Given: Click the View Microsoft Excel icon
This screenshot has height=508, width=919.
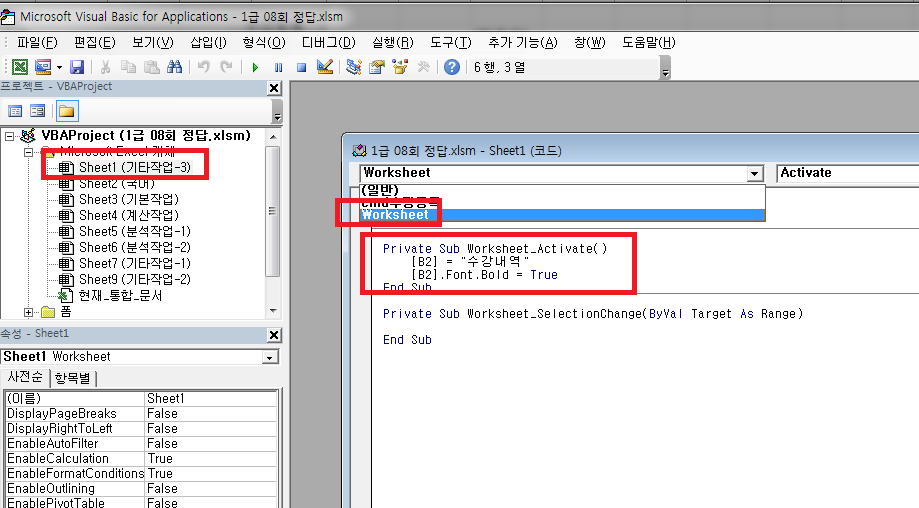Looking at the screenshot, I should (19, 67).
